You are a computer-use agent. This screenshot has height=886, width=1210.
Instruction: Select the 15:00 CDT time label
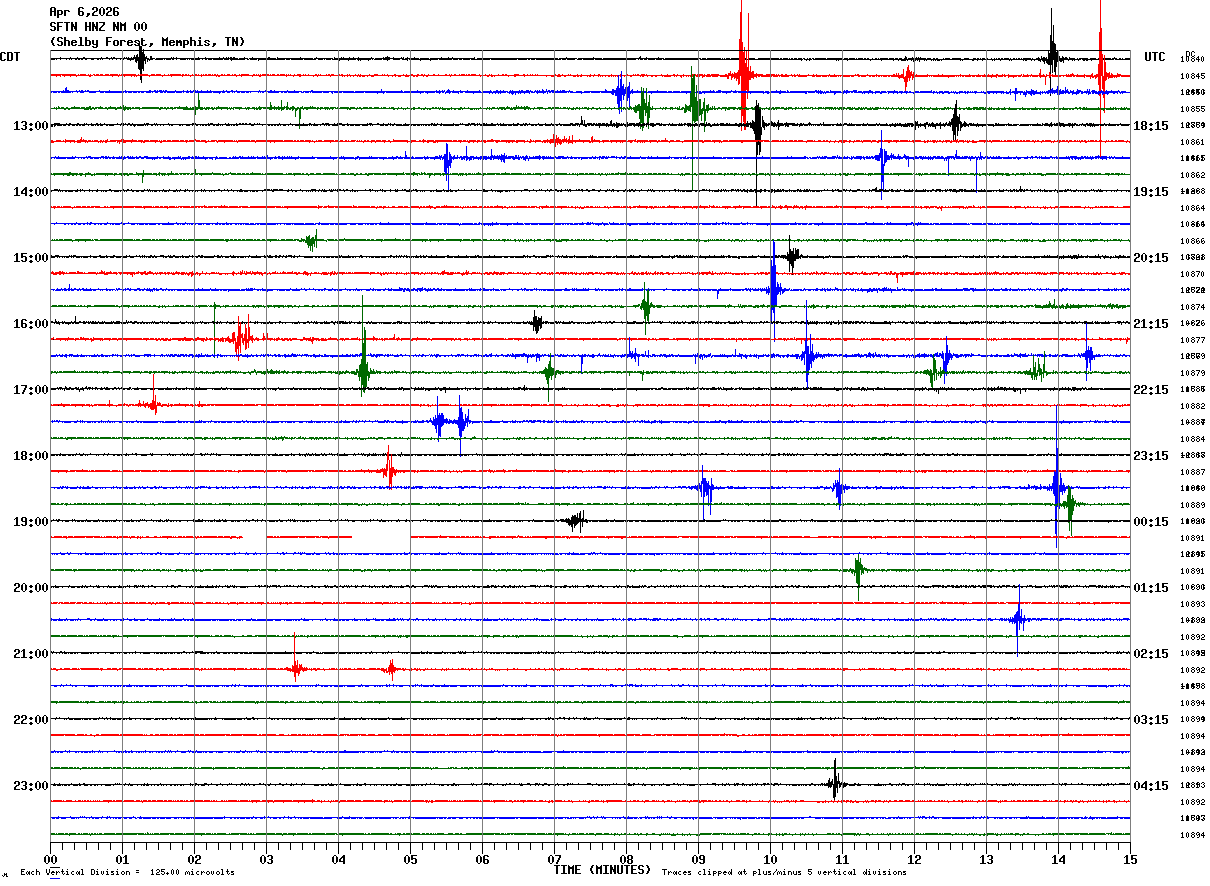point(31,258)
